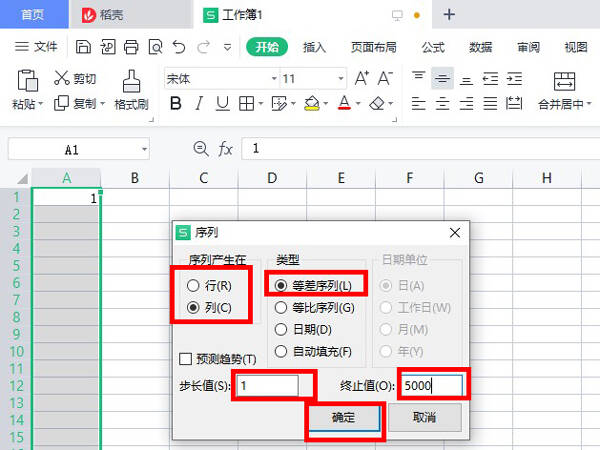600x450 pixels.
Task: Toggle Underline formatting
Action: (223, 103)
